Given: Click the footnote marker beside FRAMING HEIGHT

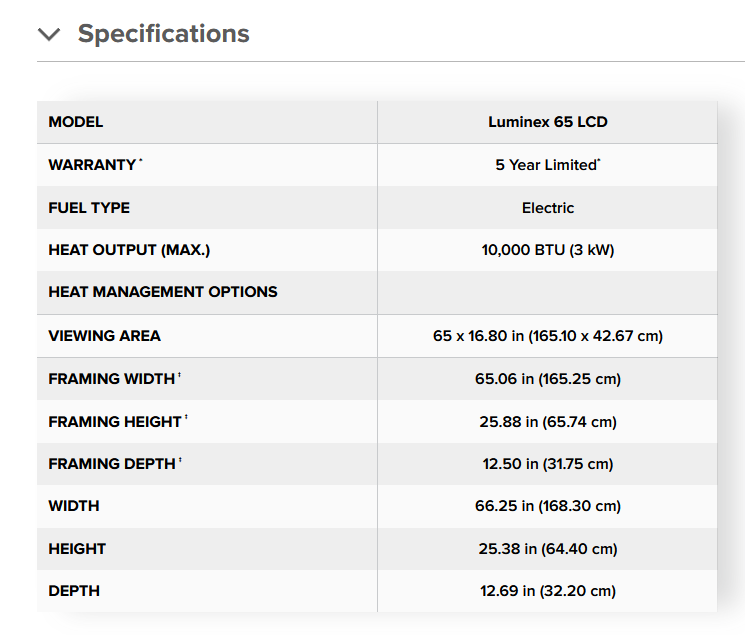Looking at the screenshot, I should [186, 419].
